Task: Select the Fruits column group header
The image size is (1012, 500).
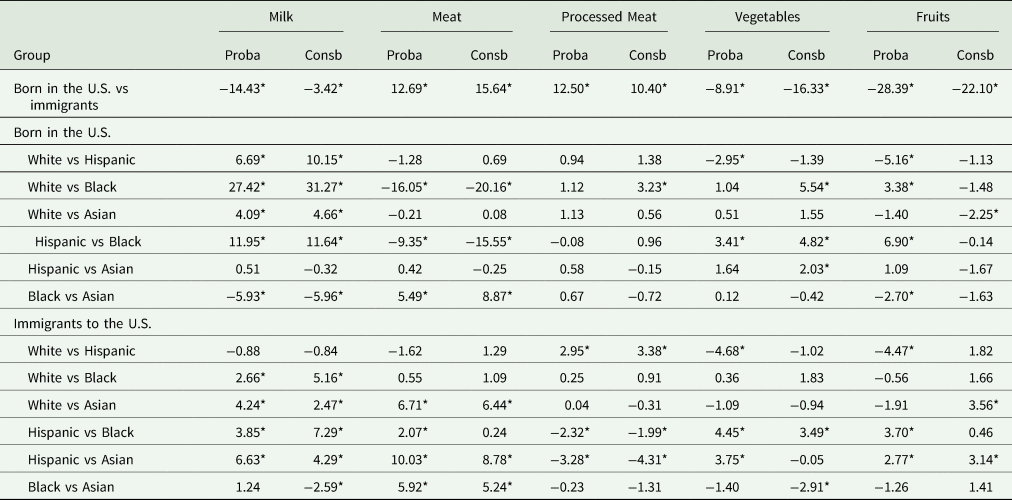Action: 932,18
